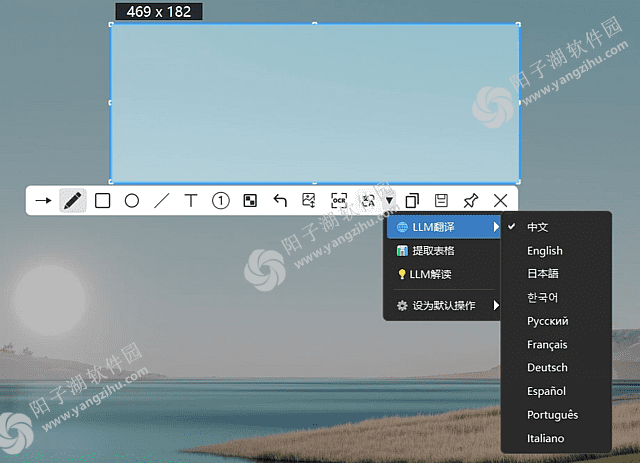Select English as translation language
This screenshot has width=640, height=463.
pos(556,250)
